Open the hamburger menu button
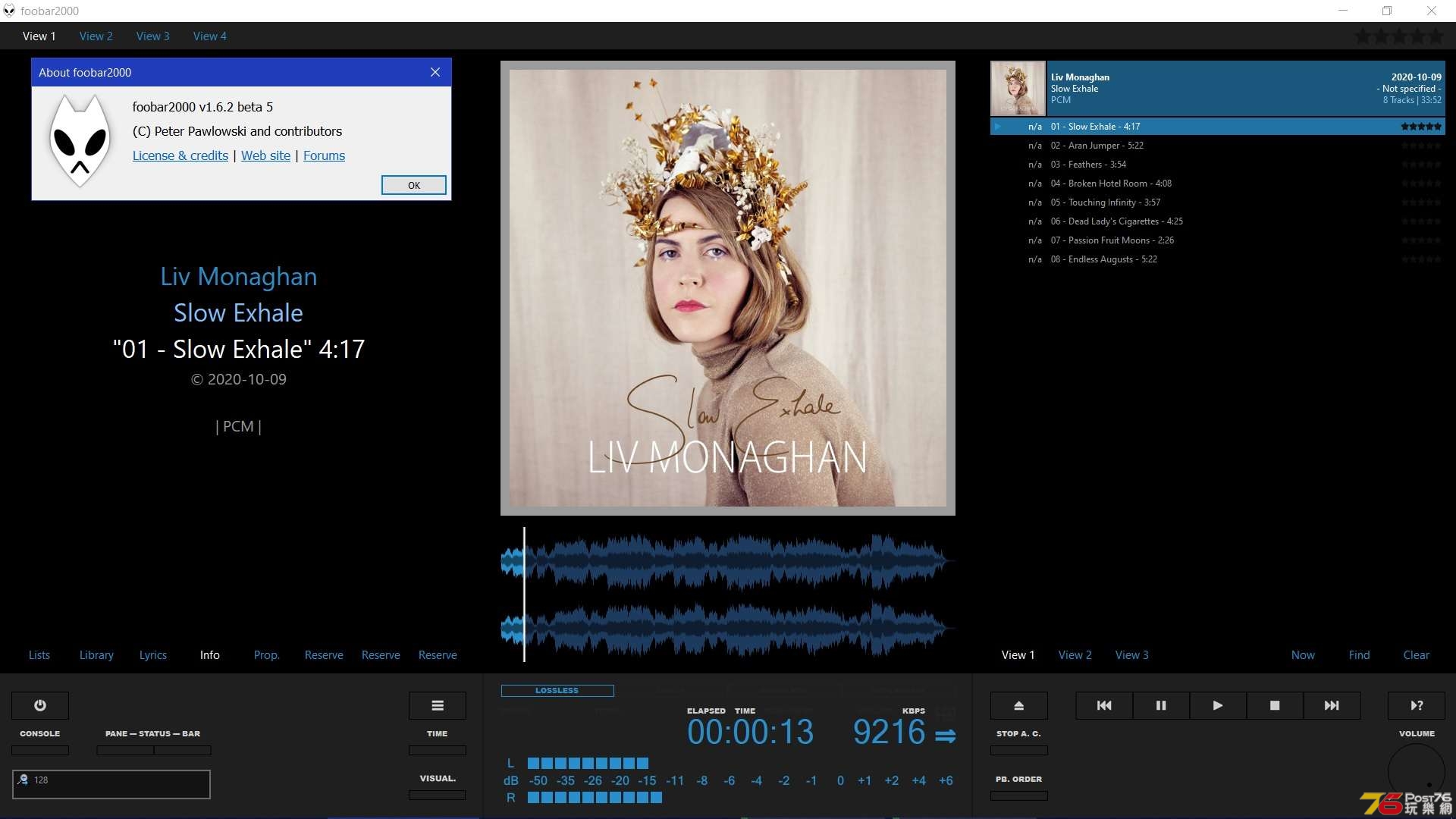This screenshot has width=1456, height=819. (438, 705)
